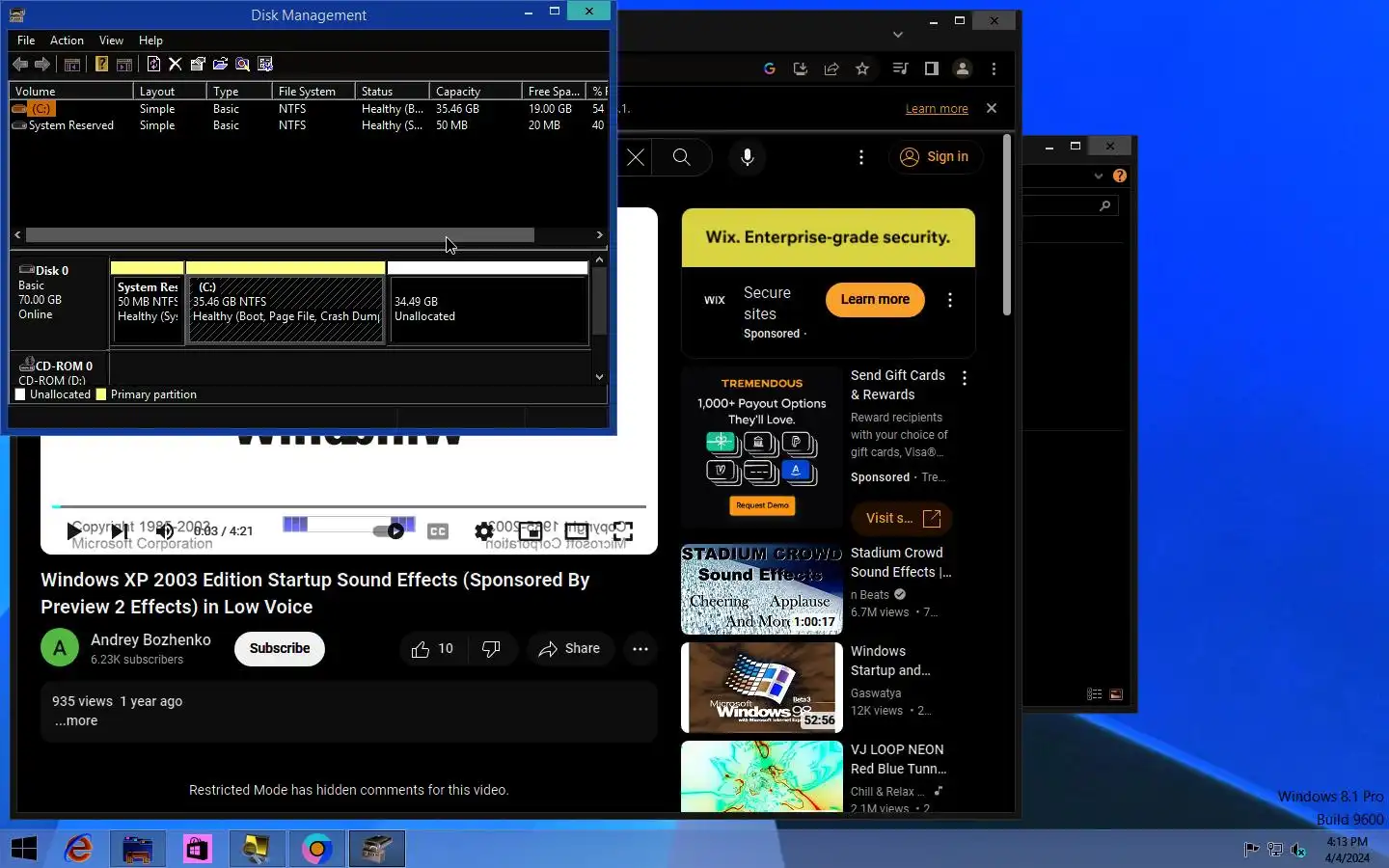
Task: Click the disk settings list toolbar icon
Action: 265,65
